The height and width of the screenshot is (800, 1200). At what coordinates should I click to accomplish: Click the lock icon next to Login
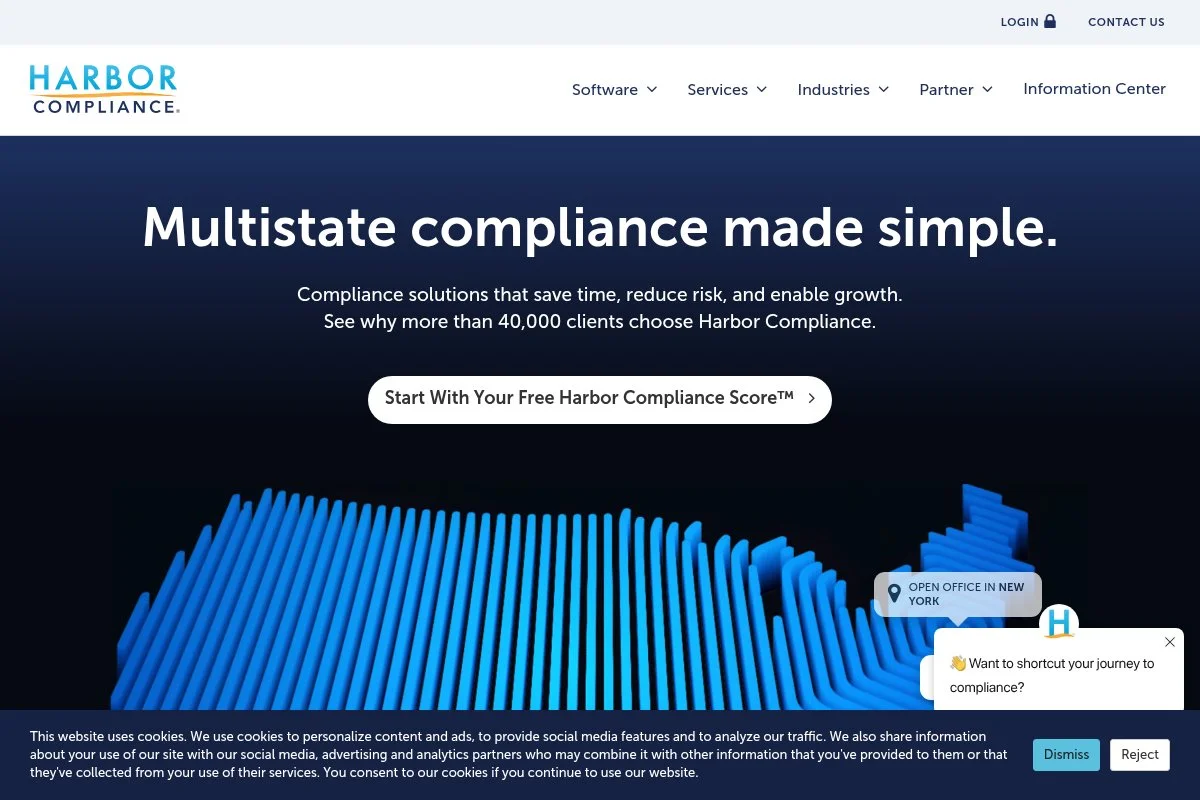point(1050,21)
